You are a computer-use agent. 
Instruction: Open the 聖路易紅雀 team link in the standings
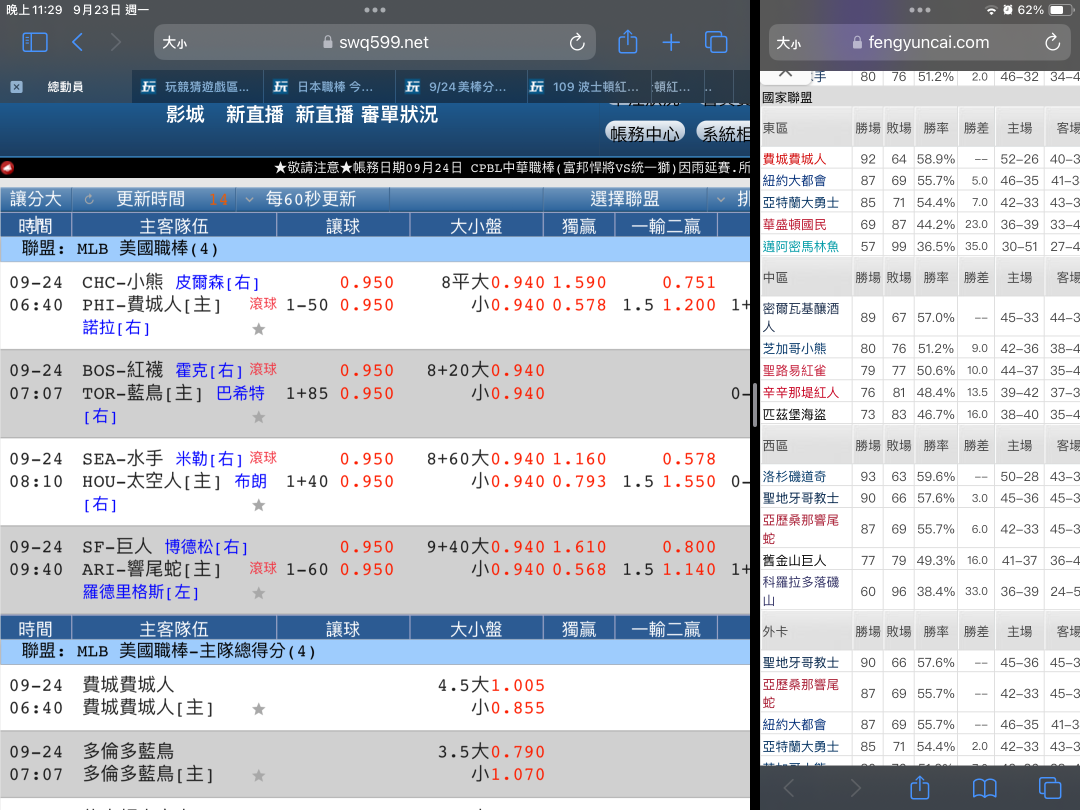pyautogui.click(x=794, y=371)
